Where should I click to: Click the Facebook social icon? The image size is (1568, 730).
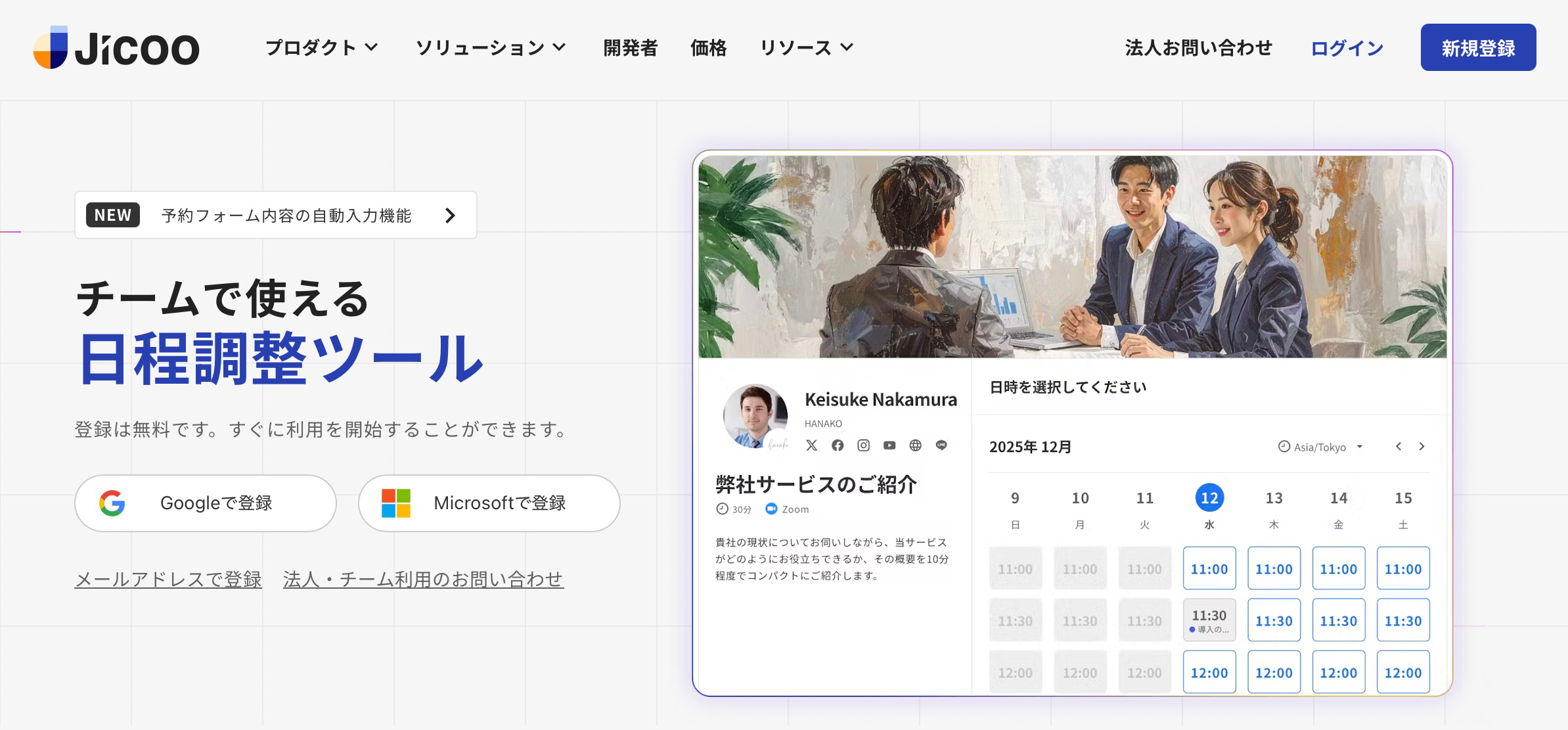point(838,445)
